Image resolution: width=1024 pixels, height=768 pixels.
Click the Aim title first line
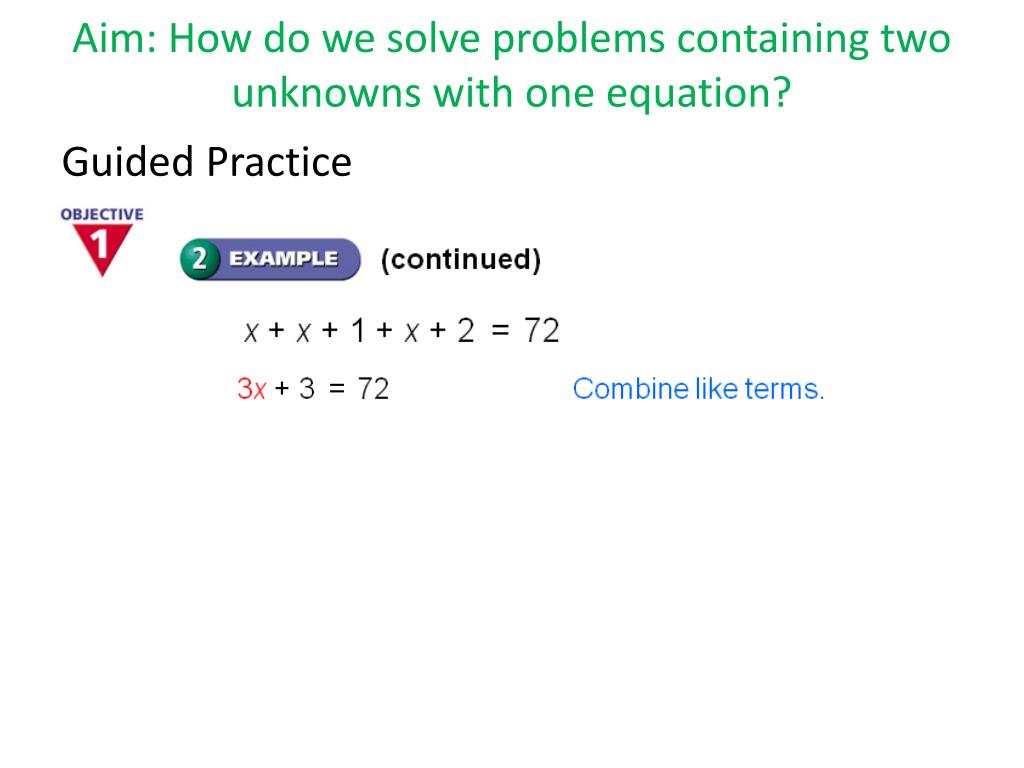[511, 39]
